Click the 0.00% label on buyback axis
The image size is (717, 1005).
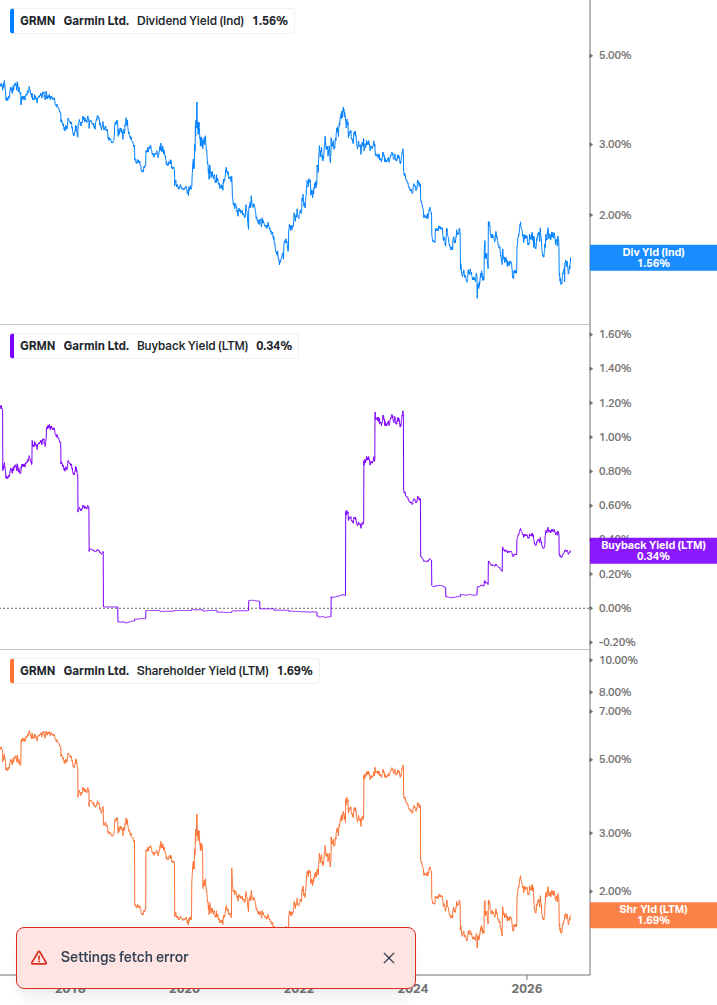614,608
